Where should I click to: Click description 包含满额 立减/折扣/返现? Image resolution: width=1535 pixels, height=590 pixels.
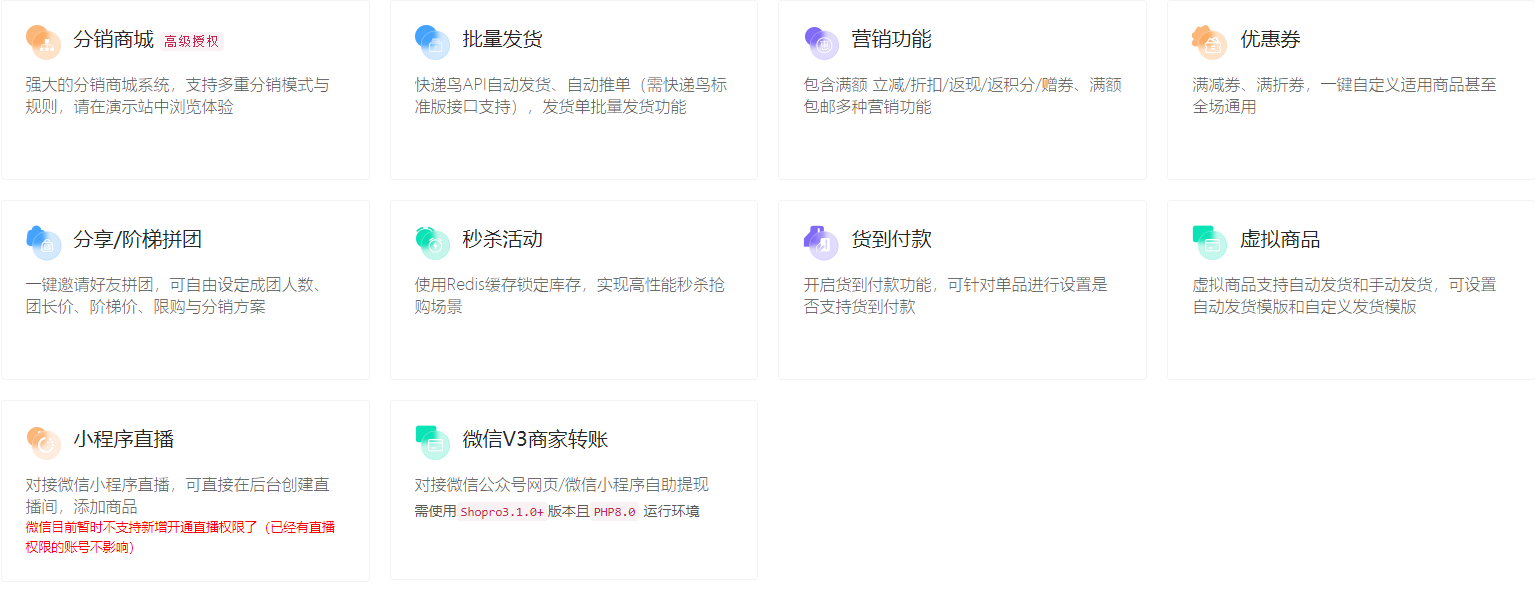point(962,96)
